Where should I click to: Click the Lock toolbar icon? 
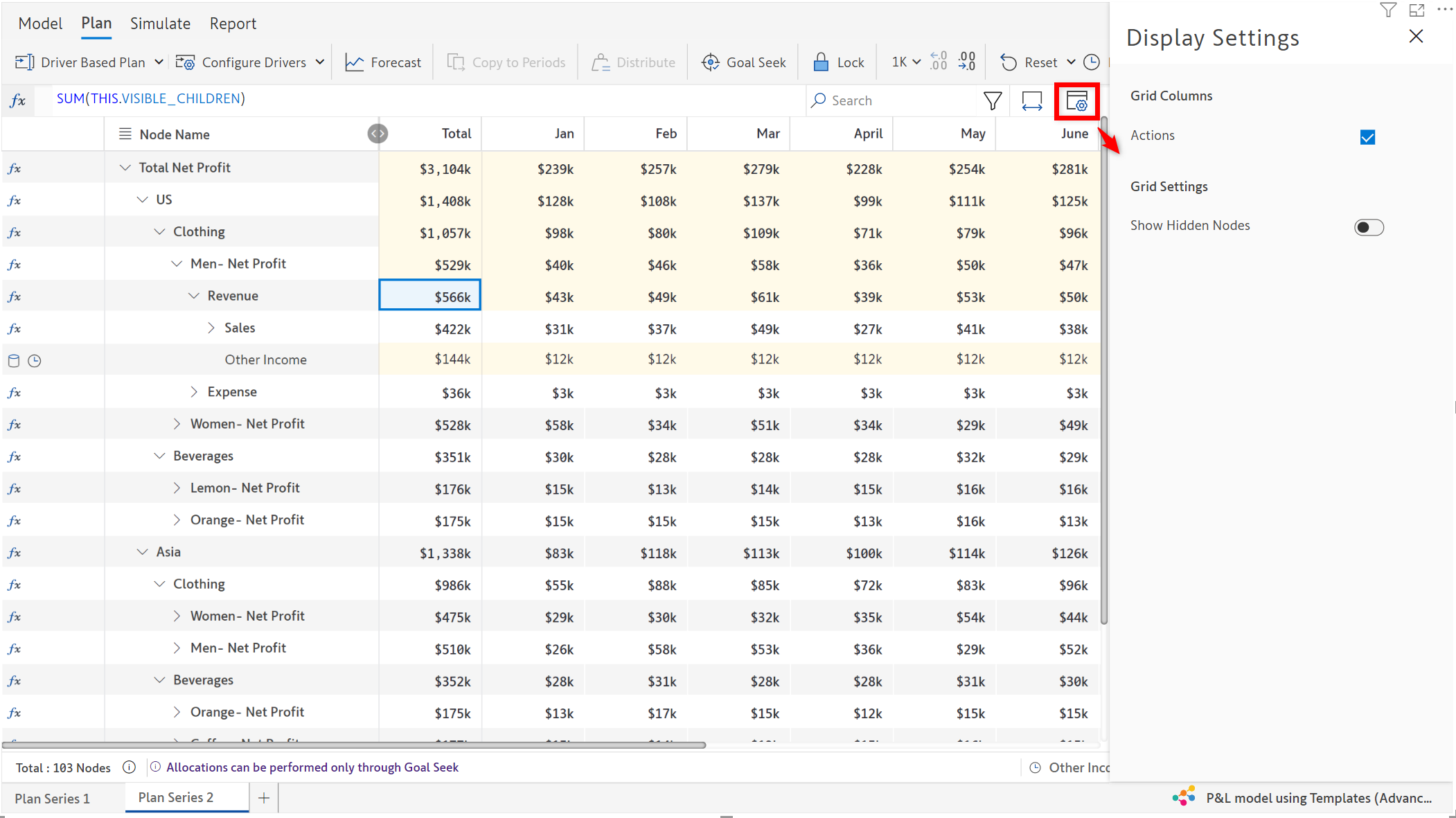pos(821,62)
